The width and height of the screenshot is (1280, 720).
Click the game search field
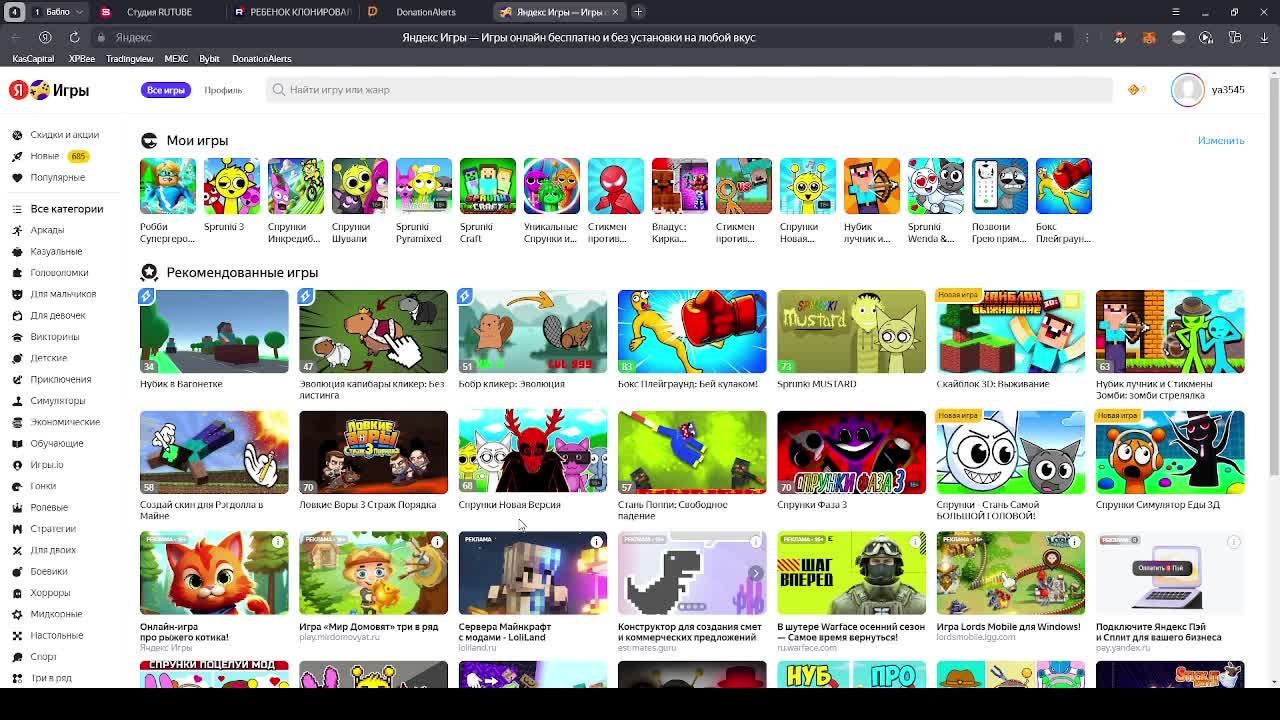coord(690,90)
